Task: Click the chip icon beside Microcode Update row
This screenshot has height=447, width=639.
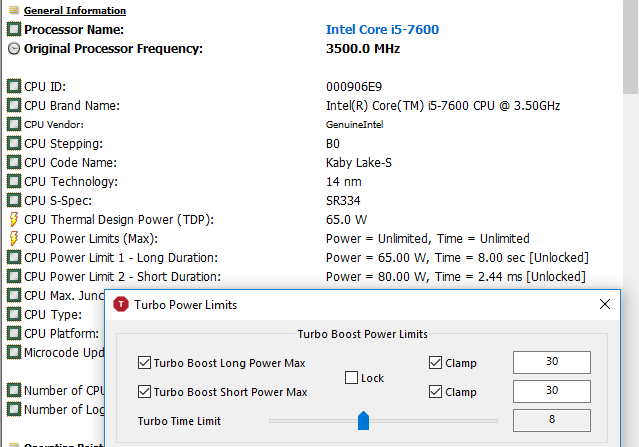Action: (x=14, y=352)
